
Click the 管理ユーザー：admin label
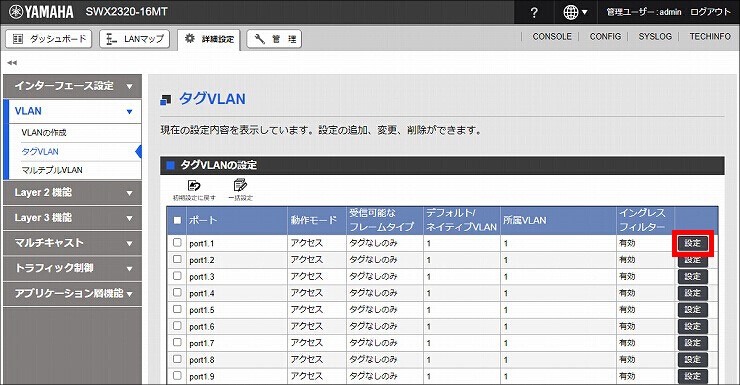(644, 12)
